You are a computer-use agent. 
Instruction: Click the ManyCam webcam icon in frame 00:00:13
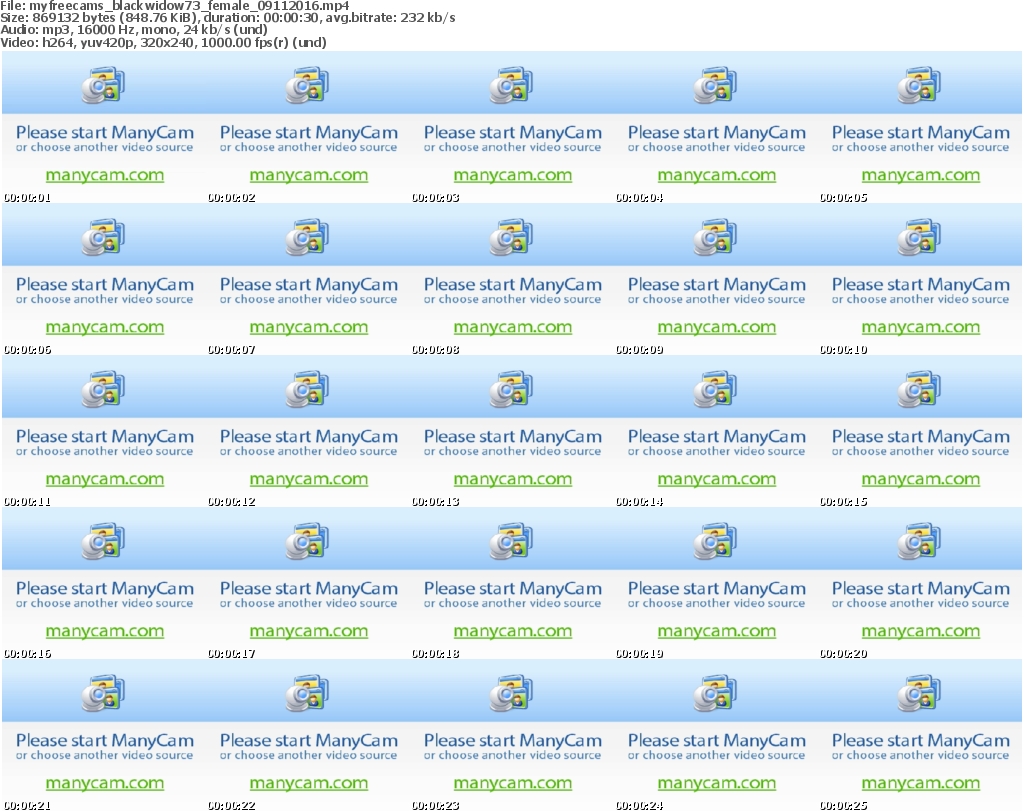(511, 389)
